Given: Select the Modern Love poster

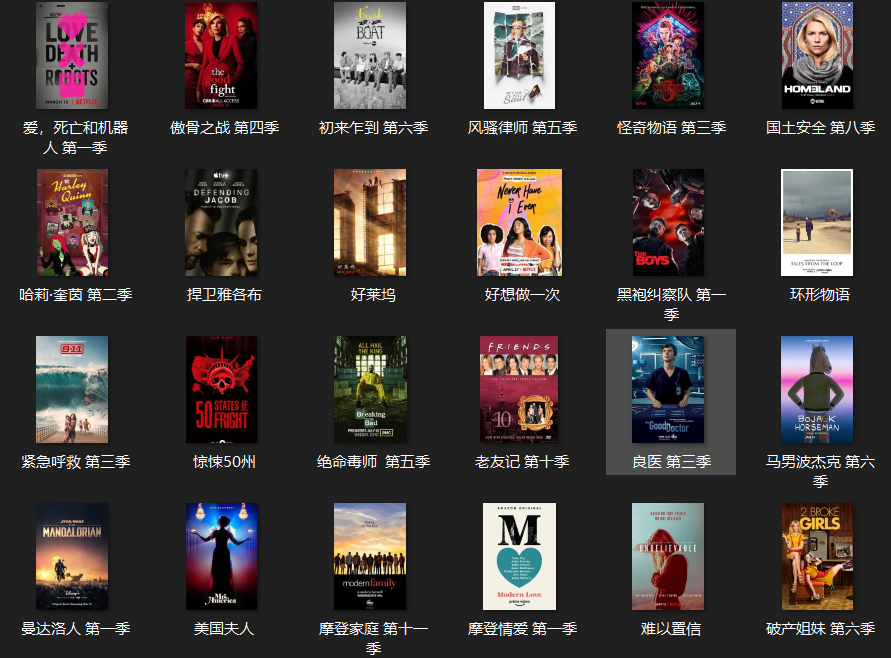Looking at the screenshot, I should pyautogui.click(x=519, y=556).
